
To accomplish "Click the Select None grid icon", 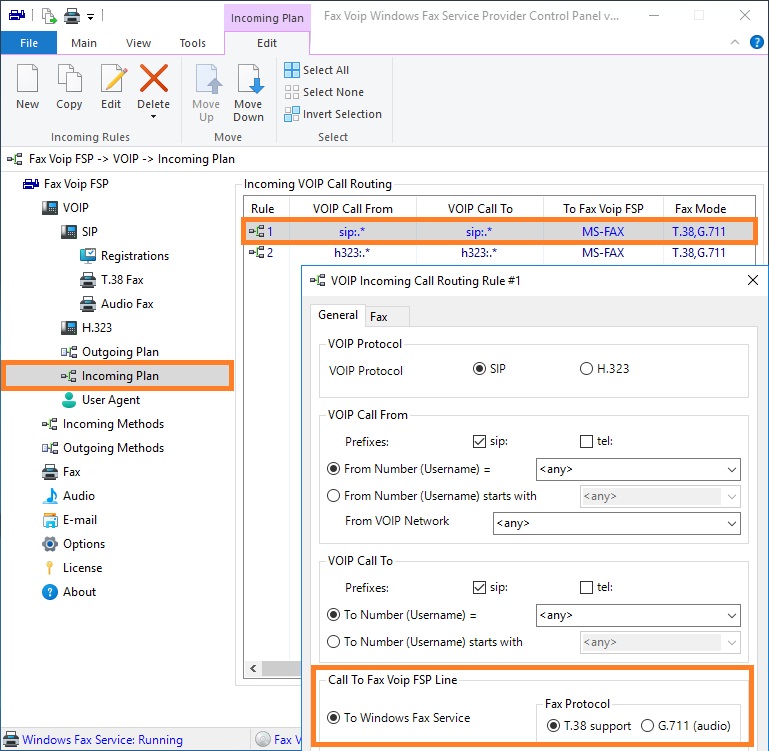I will tap(291, 92).
